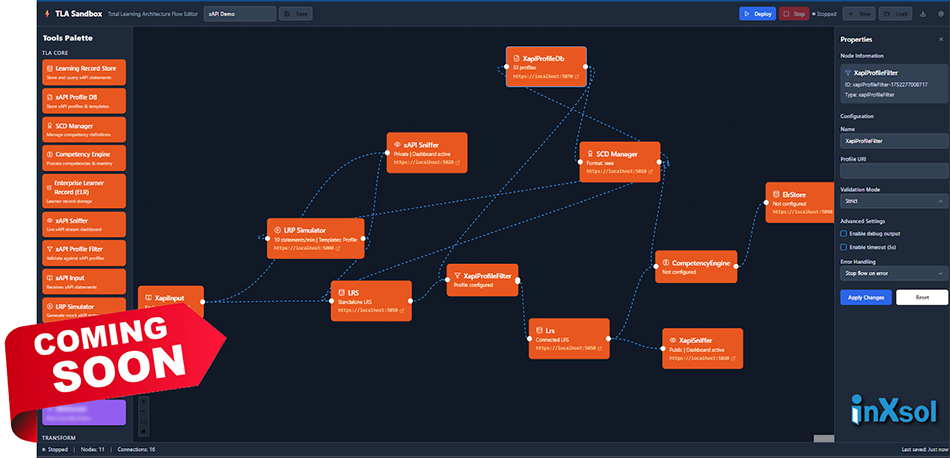Viewport: 950px width, 458px height.
Task: Click output port of CompetencyEngine node
Action: tap(737, 266)
